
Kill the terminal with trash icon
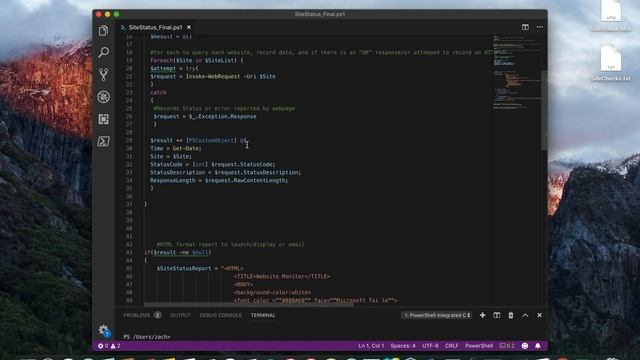511,315
